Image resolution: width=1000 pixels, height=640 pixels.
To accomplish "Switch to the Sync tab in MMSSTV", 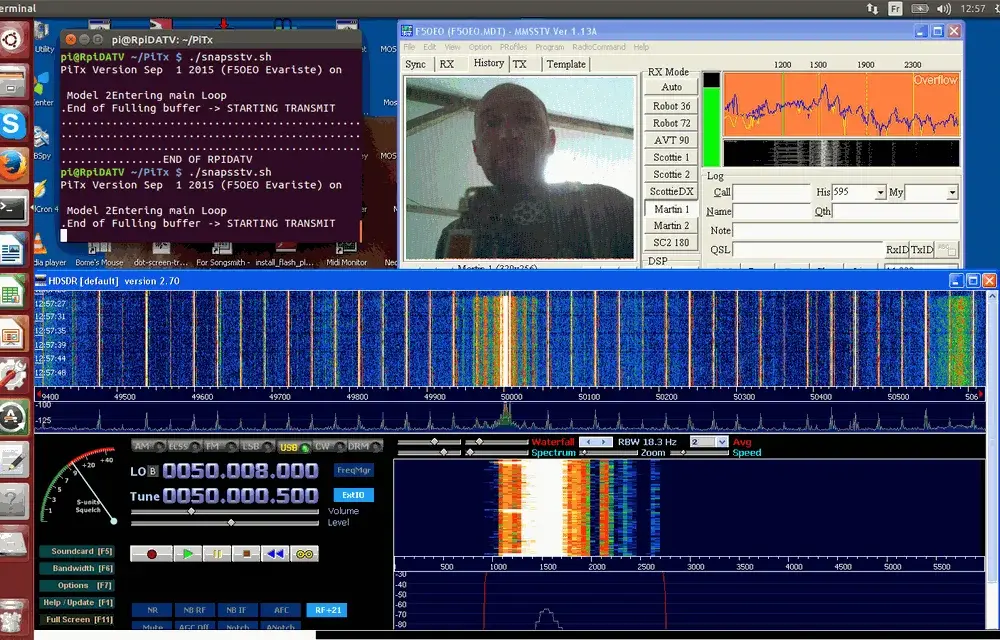I will coord(415,64).
